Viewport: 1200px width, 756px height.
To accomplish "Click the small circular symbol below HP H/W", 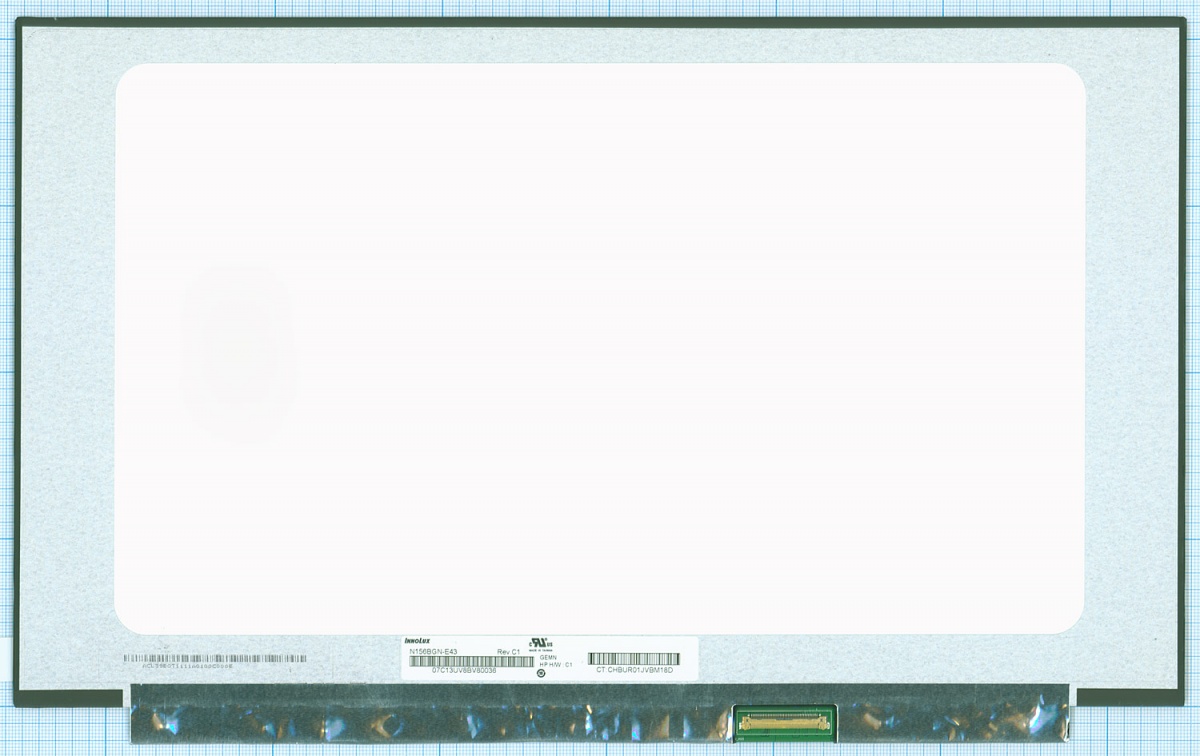I will point(541,674).
